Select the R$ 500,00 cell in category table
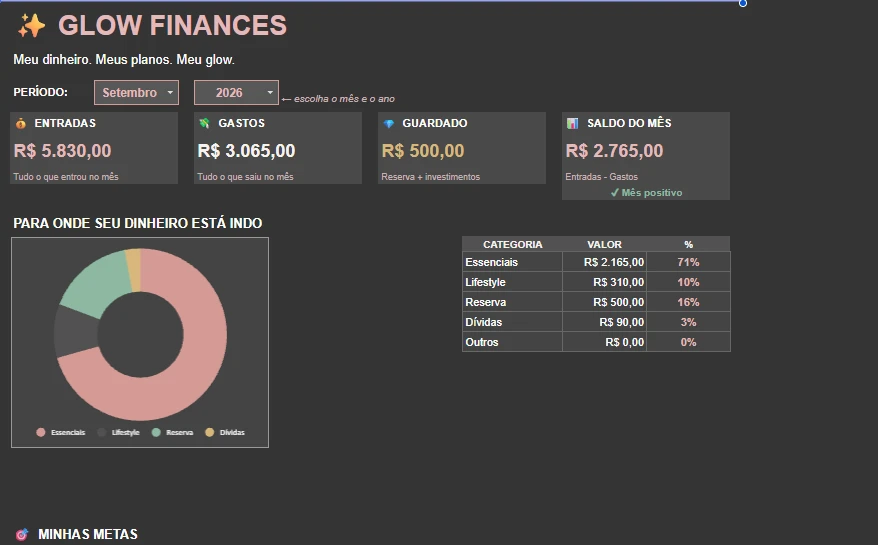 [x=605, y=302]
